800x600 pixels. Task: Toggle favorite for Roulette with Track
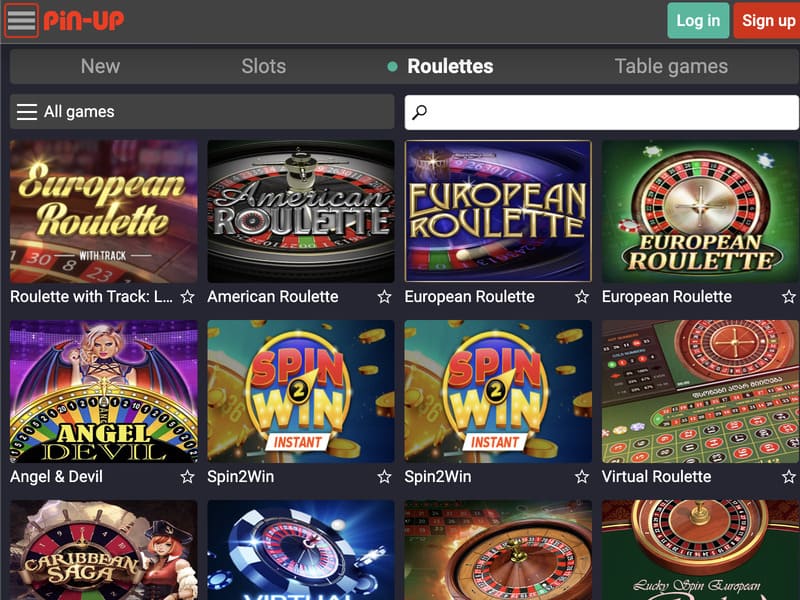[186, 297]
